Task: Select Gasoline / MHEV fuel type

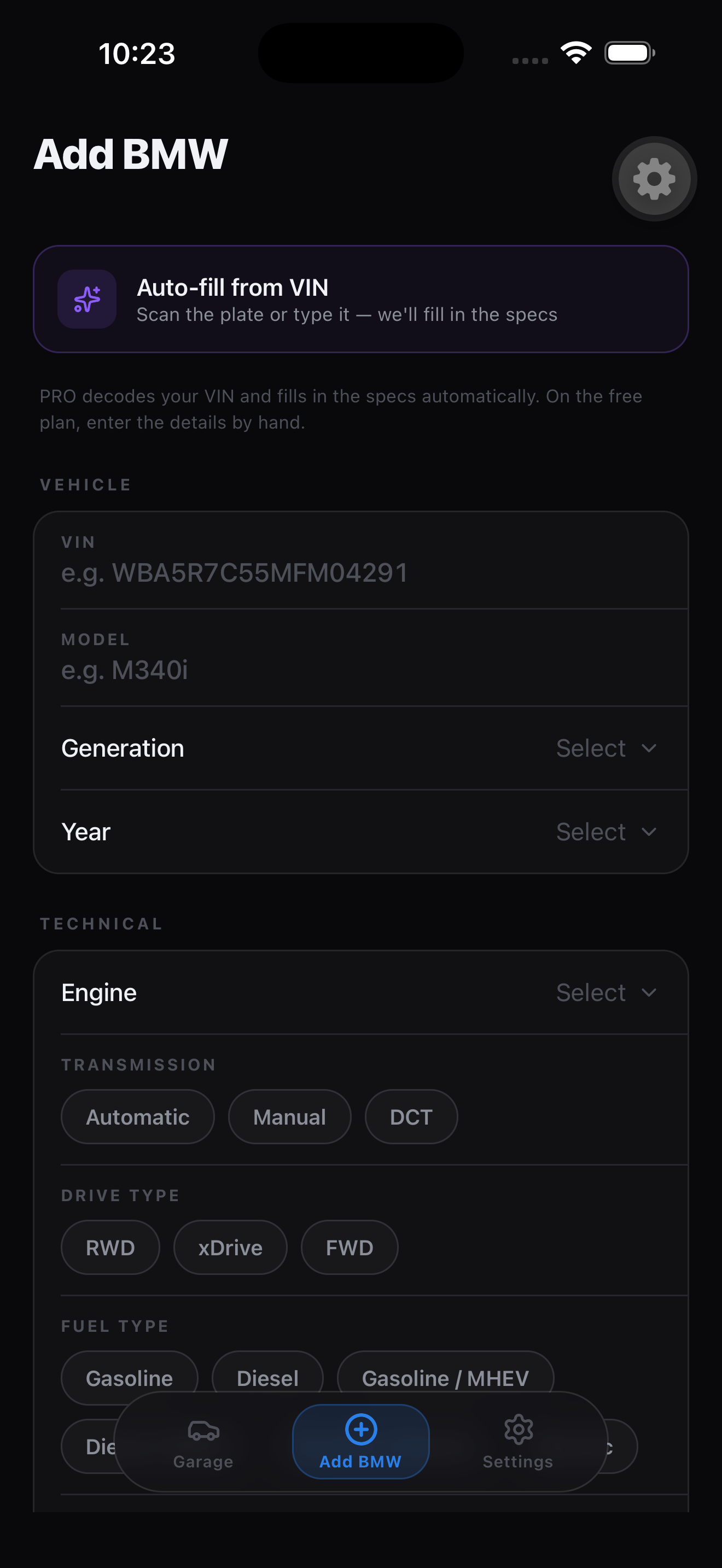Action: (x=446, y=1378)
